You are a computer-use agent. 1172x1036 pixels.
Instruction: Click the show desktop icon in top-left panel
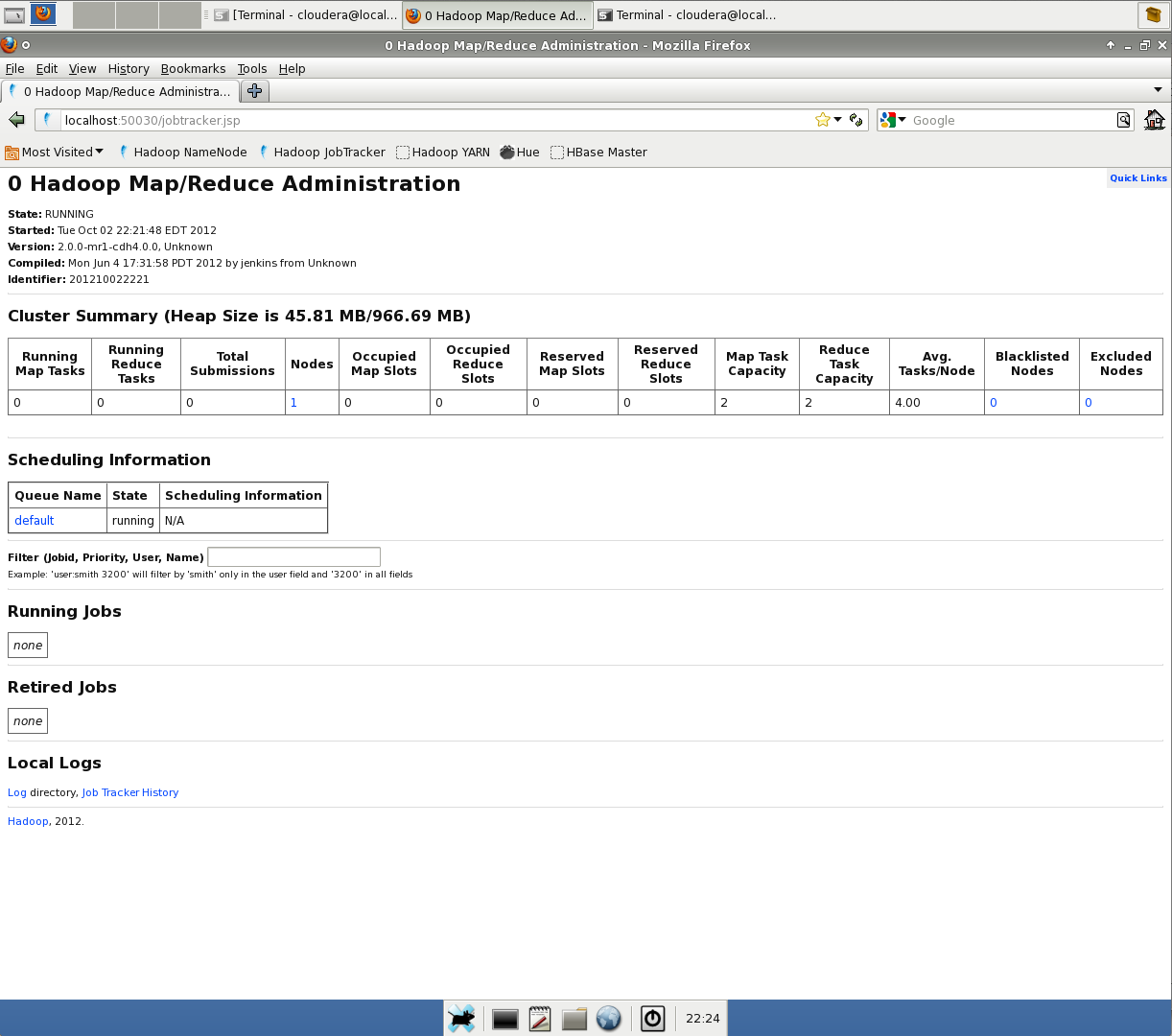tap(14, 15)
